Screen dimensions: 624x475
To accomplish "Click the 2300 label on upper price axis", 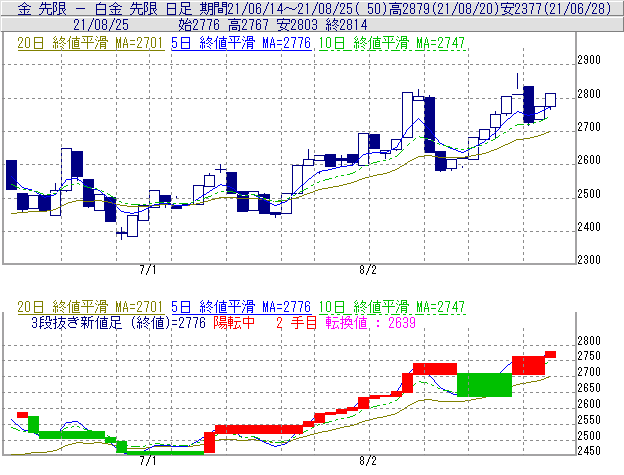I will [589, 260].
